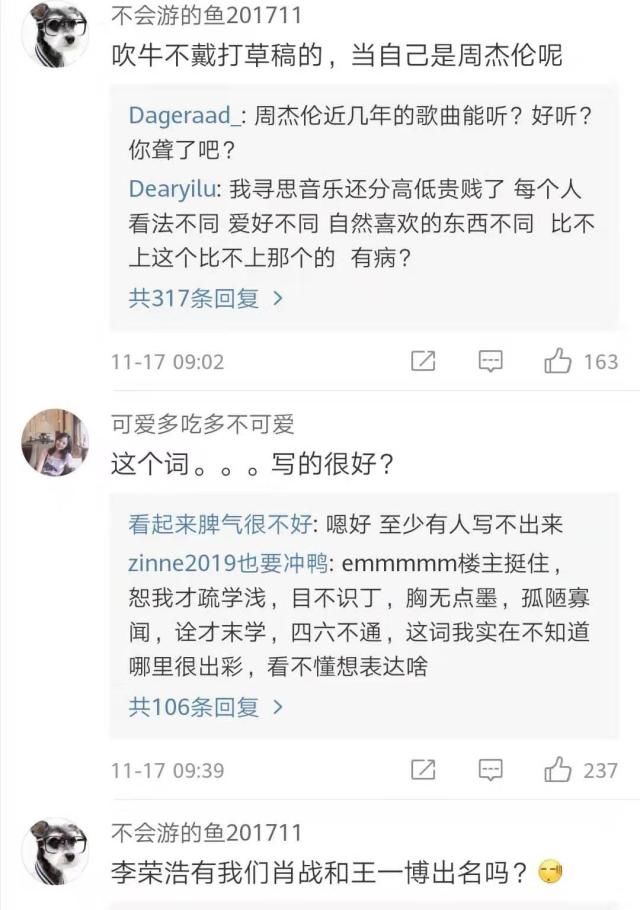
Task: Open the top 不会游的鱼201711 username
Action: 206,17
